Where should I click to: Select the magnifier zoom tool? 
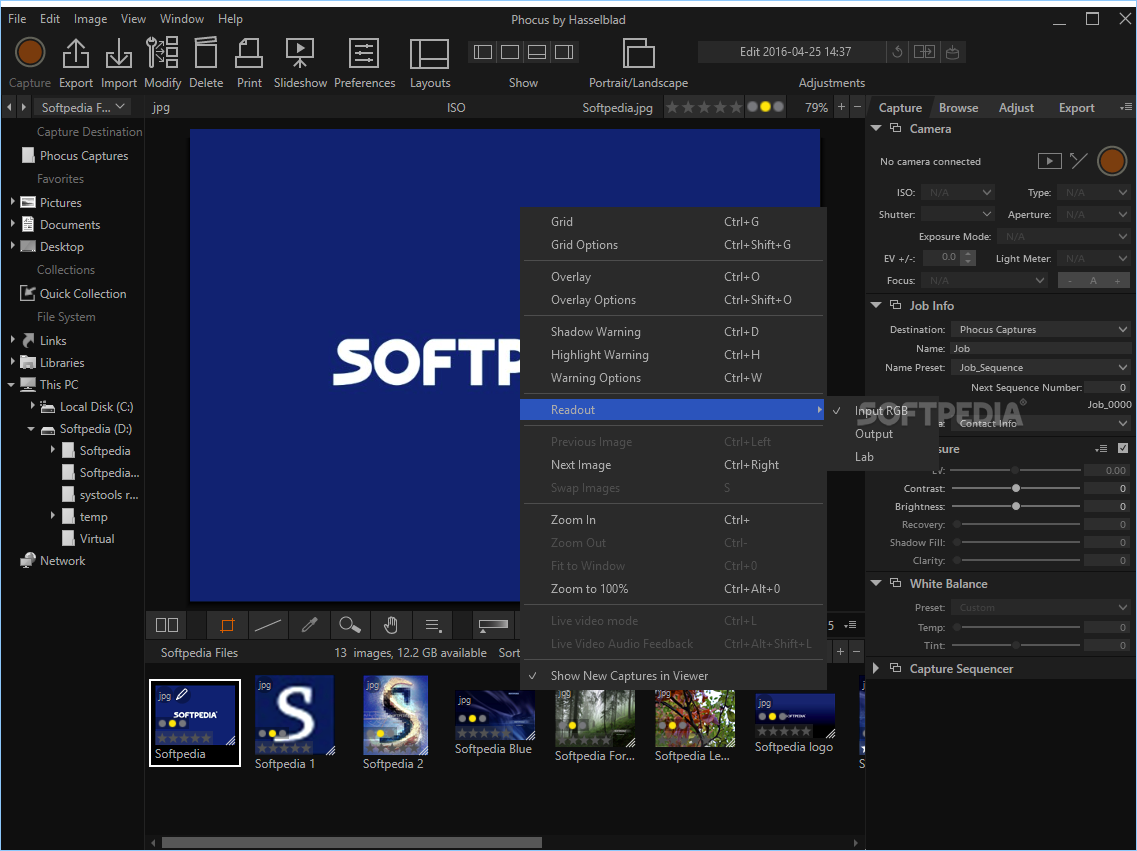click(350, 625)
